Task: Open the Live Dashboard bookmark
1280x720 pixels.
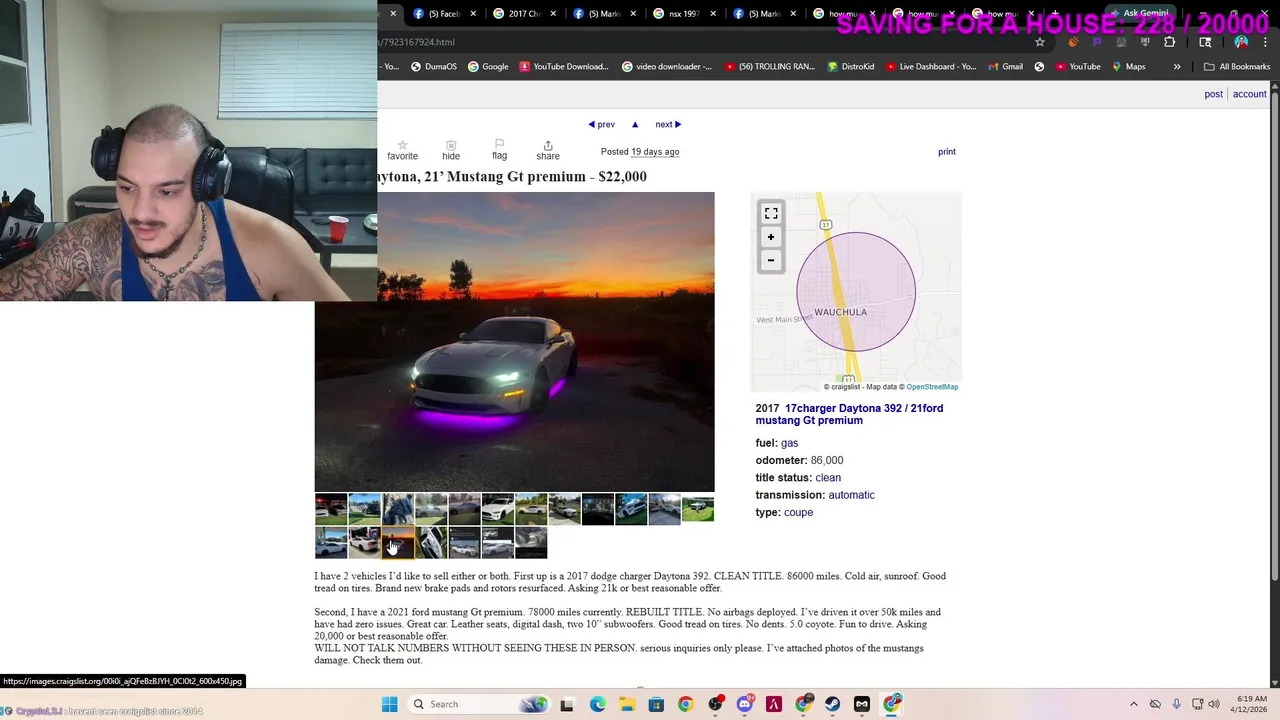Action: pos(929,67)
